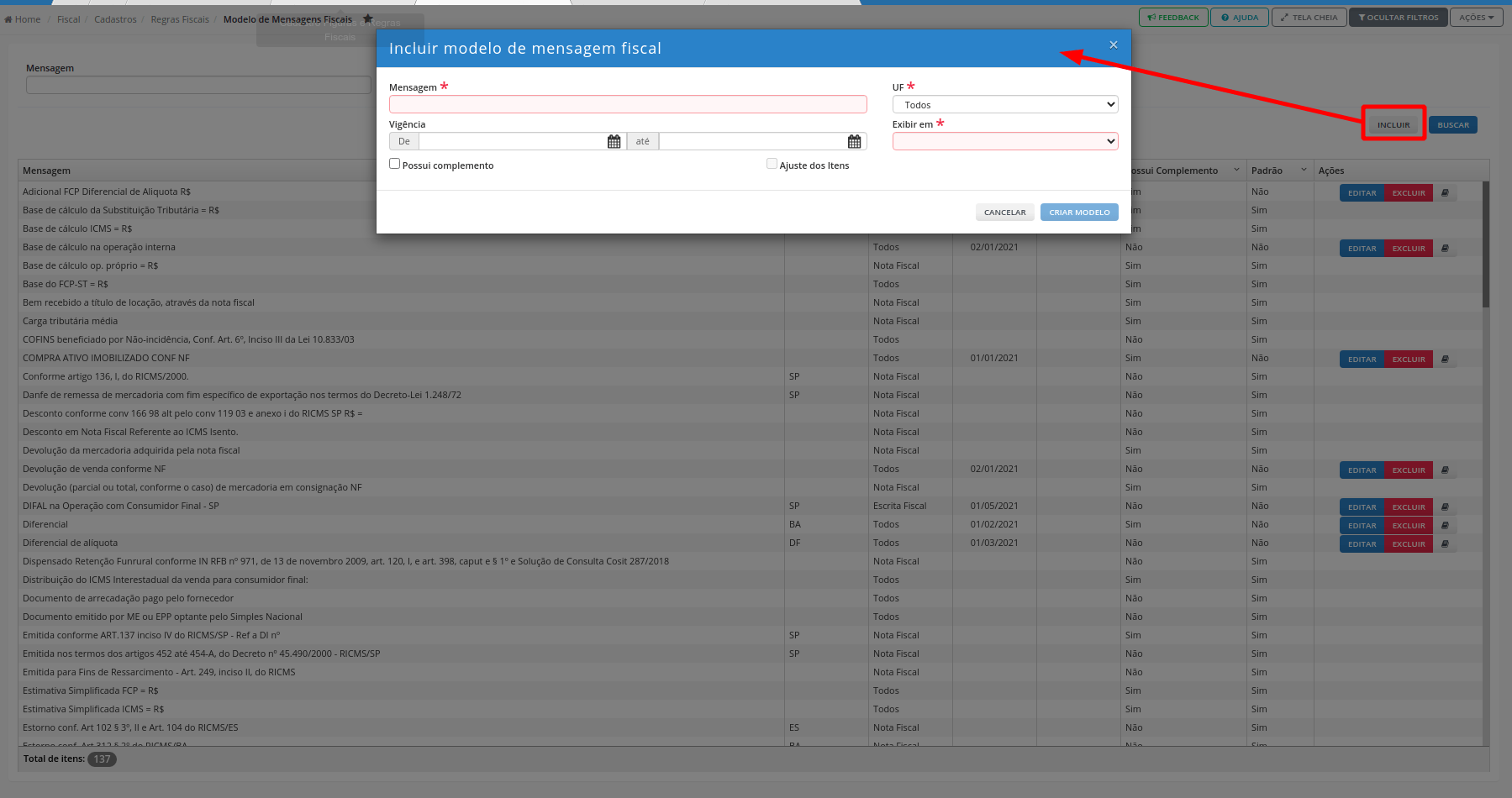
Task: Open the UF dropdown showing Todos
Action: pyautogui.click(x=1005, y=105)
